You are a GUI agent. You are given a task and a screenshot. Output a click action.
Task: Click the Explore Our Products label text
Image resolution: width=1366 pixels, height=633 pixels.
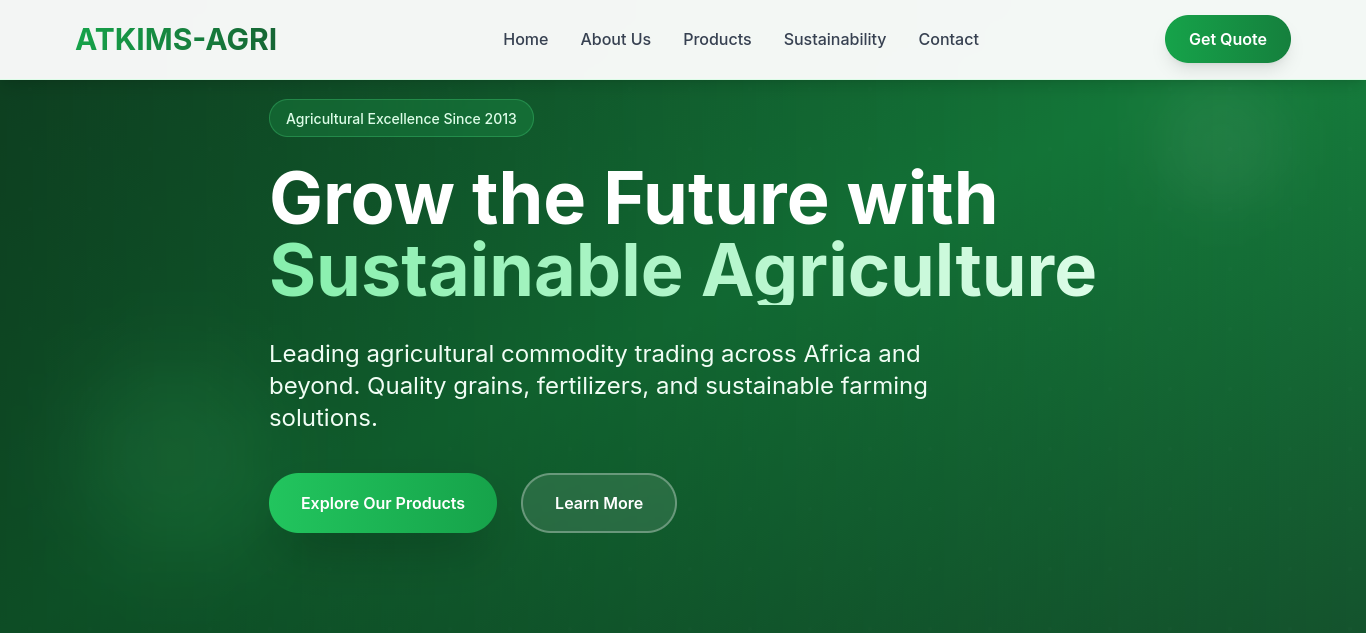point(382,503)
